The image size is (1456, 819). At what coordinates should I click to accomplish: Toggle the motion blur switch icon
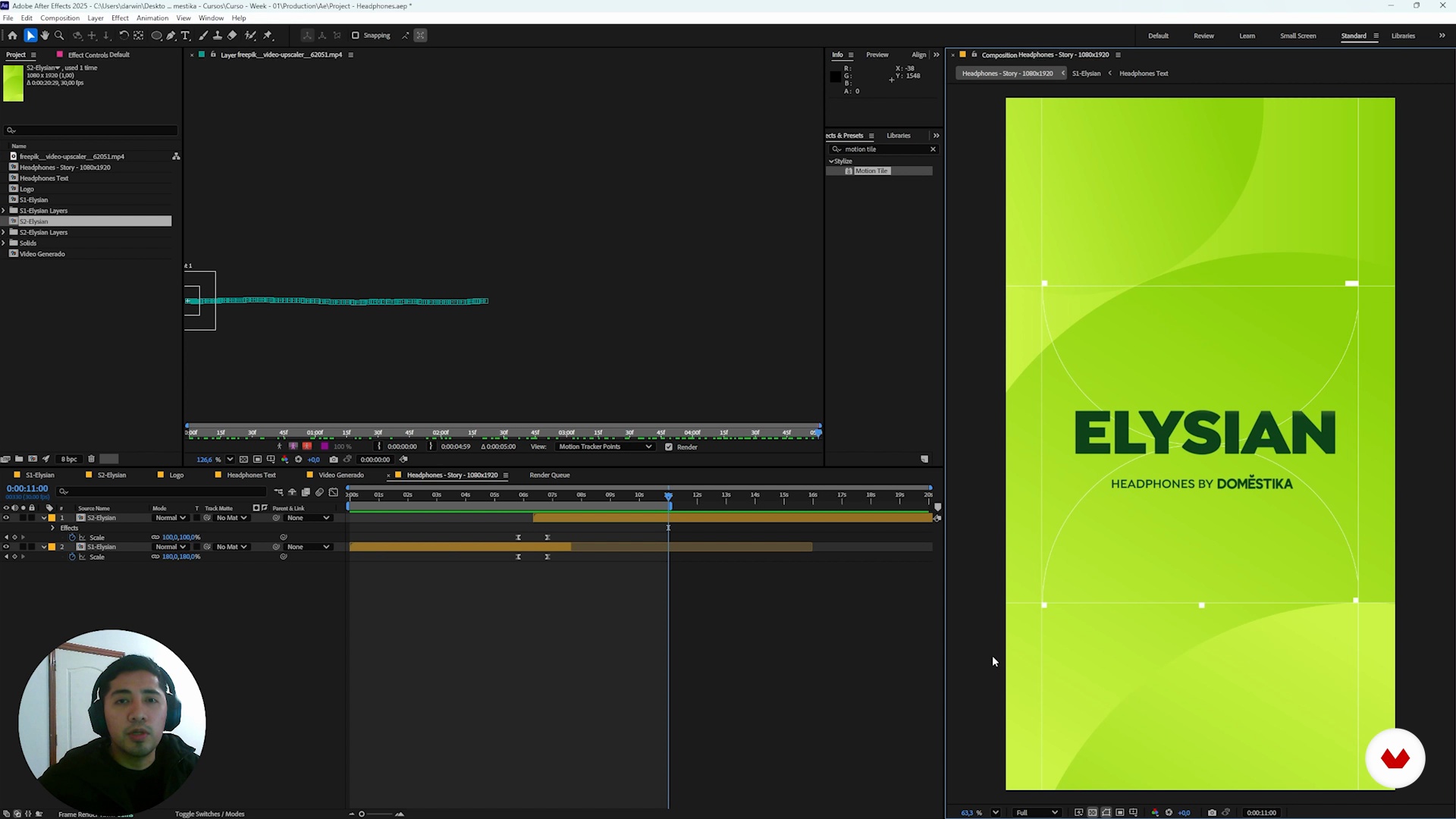[319, 492]
